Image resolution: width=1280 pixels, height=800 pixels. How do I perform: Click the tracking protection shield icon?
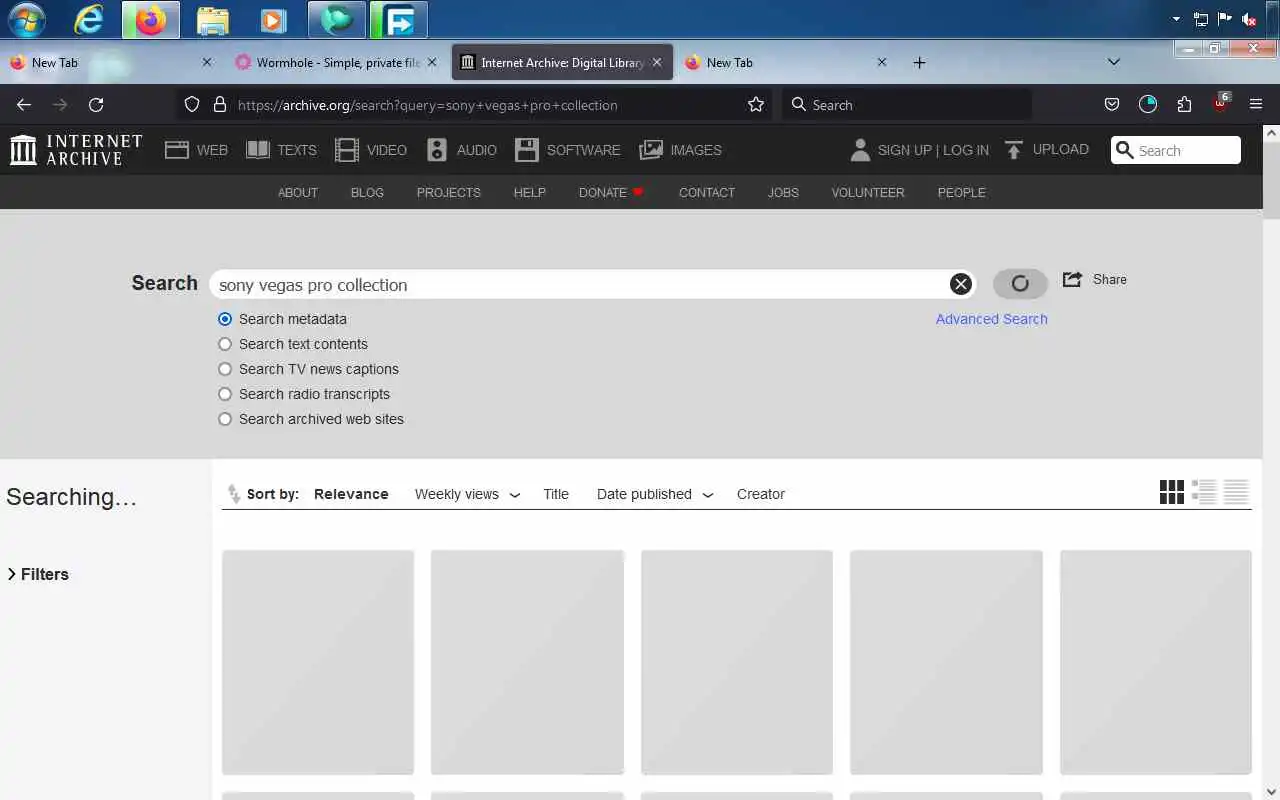click(193, 105)
